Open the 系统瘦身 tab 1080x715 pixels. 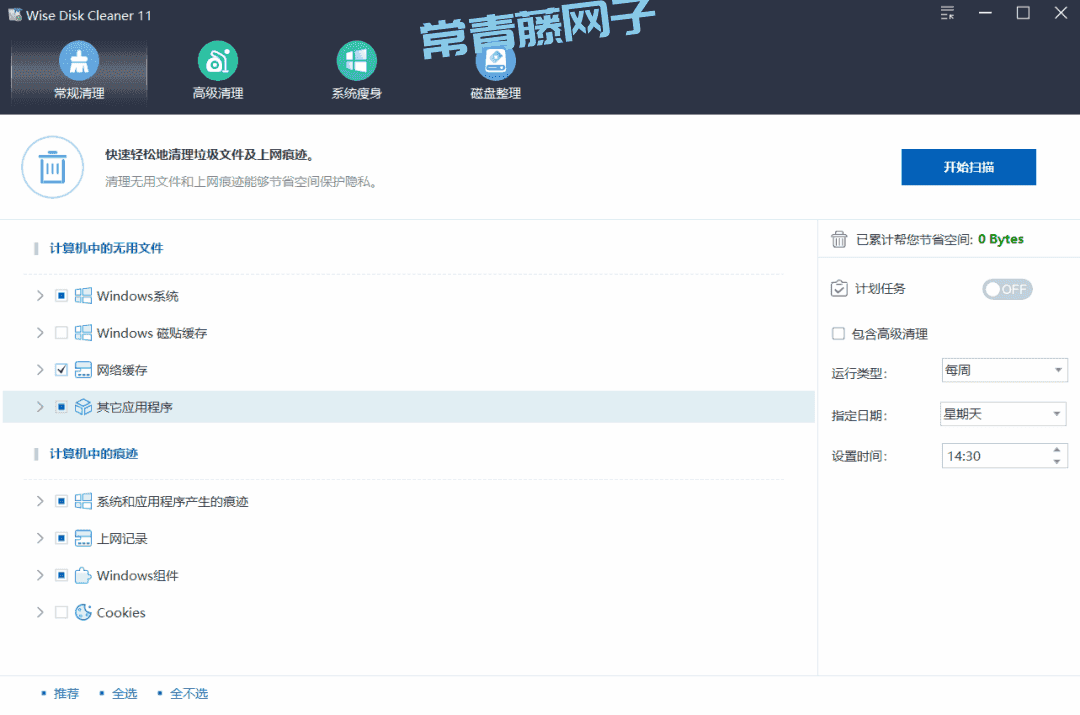[356, 72]
